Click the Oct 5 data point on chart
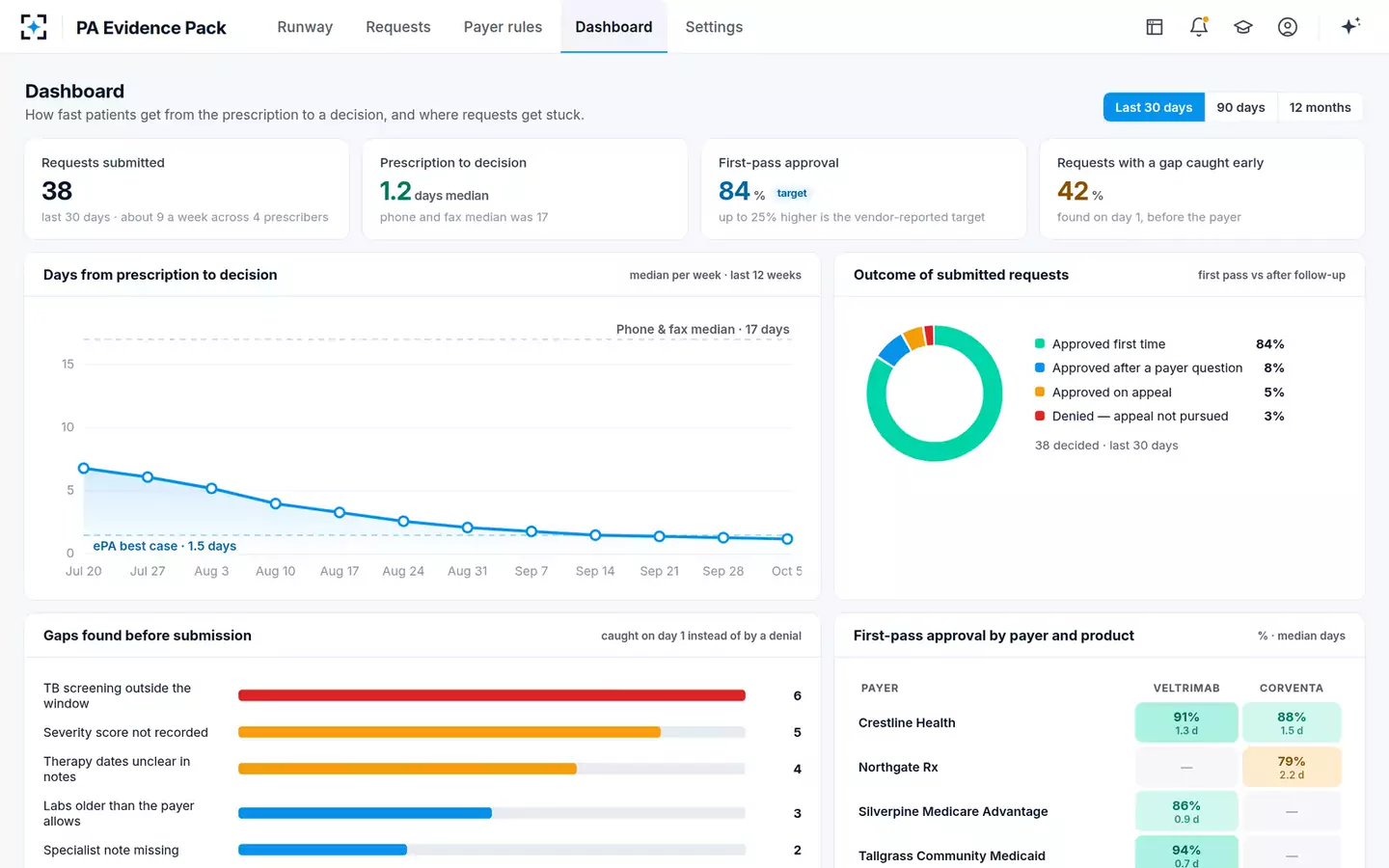The image size is (1389, 868). pyautogui.click(x=787, y=539)
